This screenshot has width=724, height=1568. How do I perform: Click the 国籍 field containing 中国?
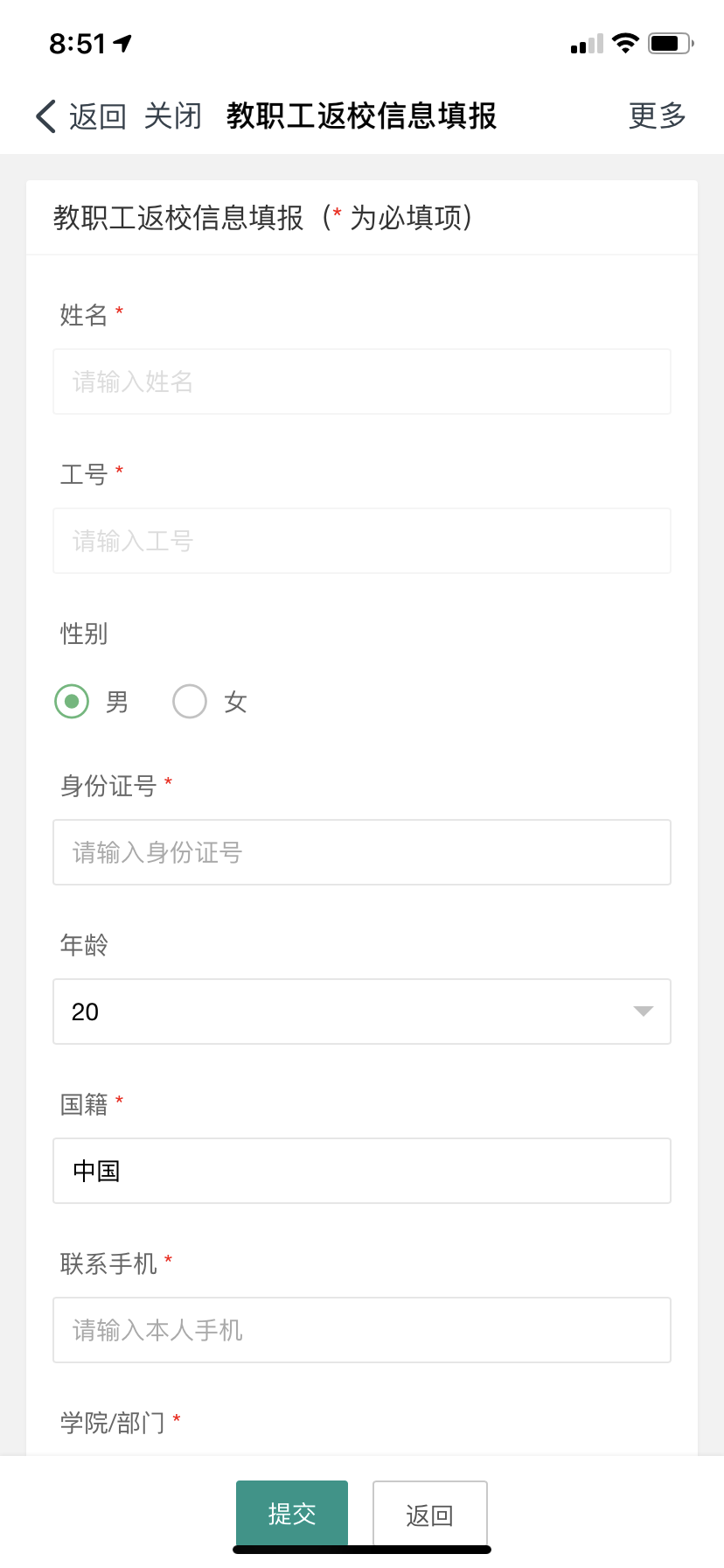click(361, 1171)
